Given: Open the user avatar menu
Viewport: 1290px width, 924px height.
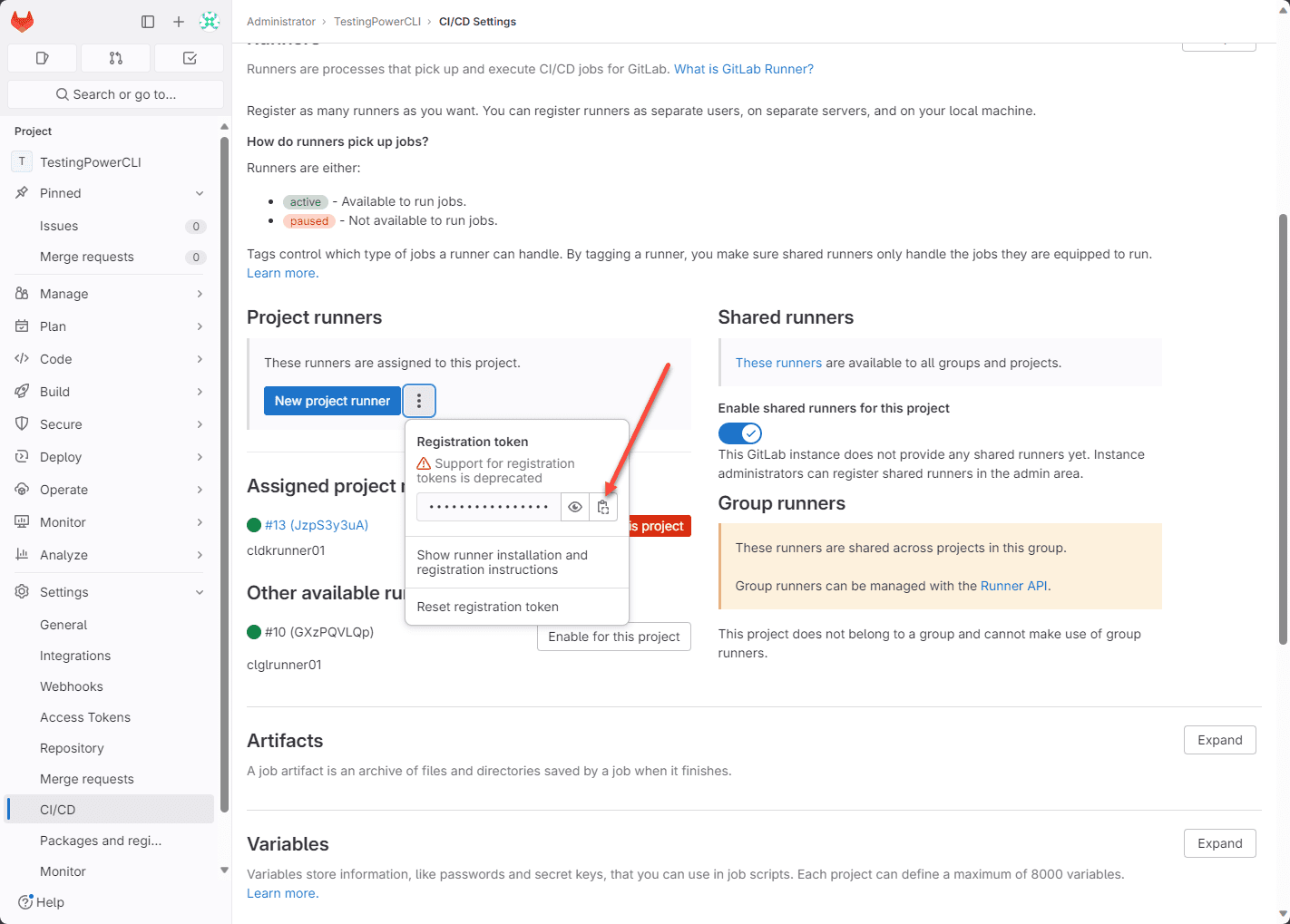Looking at the screenshot, I should [210, 22].
